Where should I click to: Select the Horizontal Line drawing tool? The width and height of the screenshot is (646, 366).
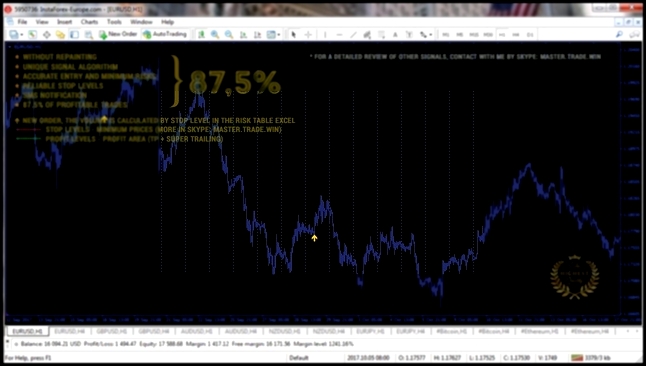point(339,35)
